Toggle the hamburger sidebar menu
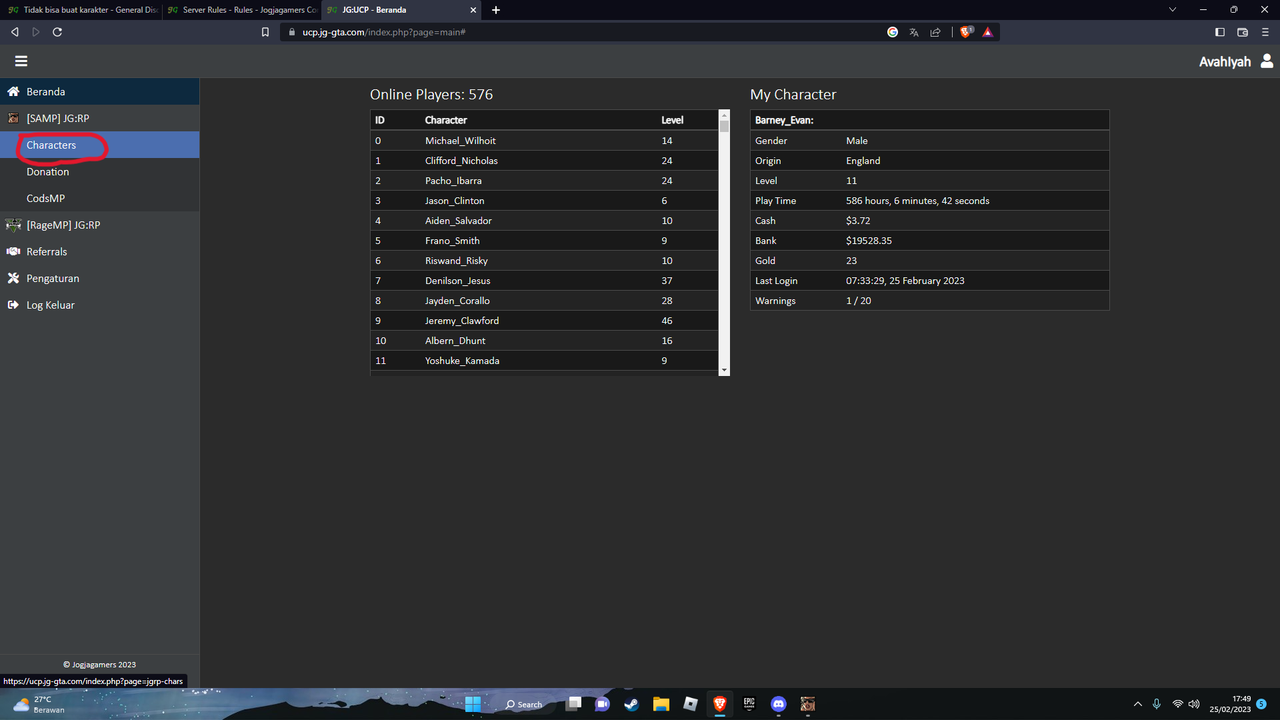 pyautogui.click(x=21, y=61)
